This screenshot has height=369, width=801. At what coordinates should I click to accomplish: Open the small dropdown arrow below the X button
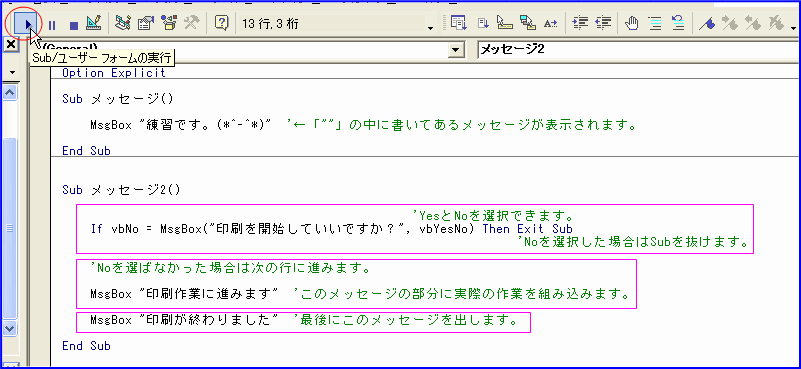12,73
